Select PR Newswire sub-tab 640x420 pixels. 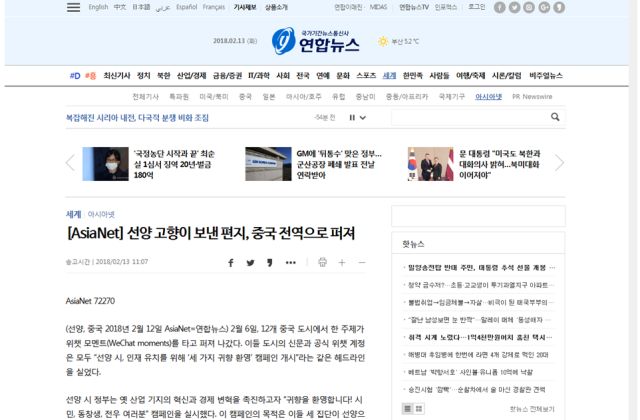coord(532,97)
